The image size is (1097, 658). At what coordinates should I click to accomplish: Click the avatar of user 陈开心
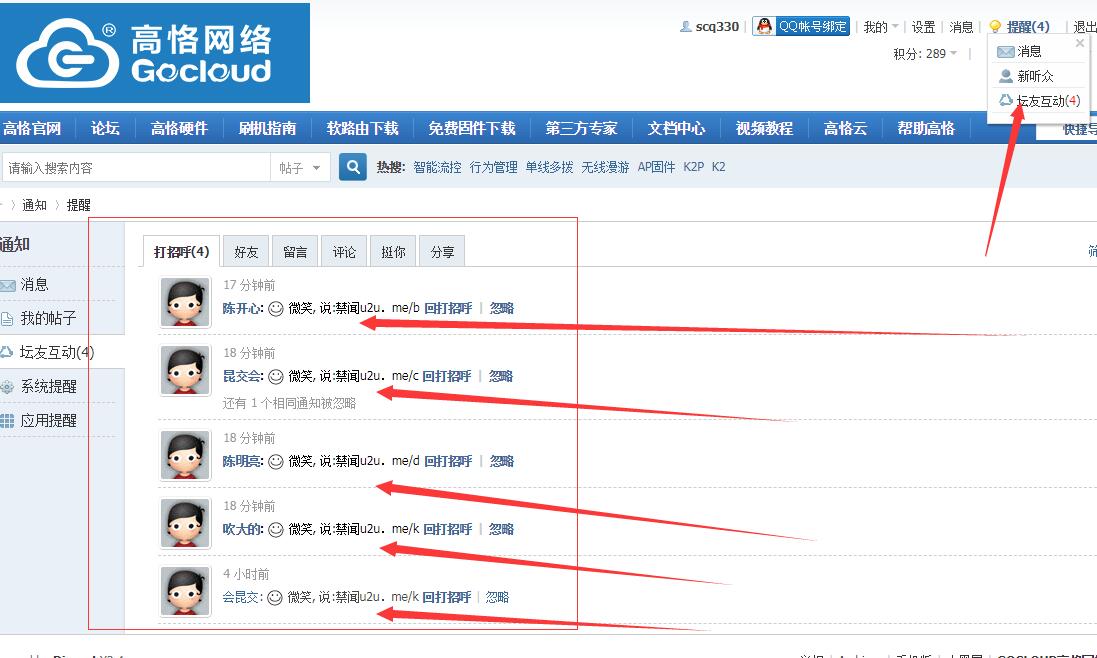[186, 302]
